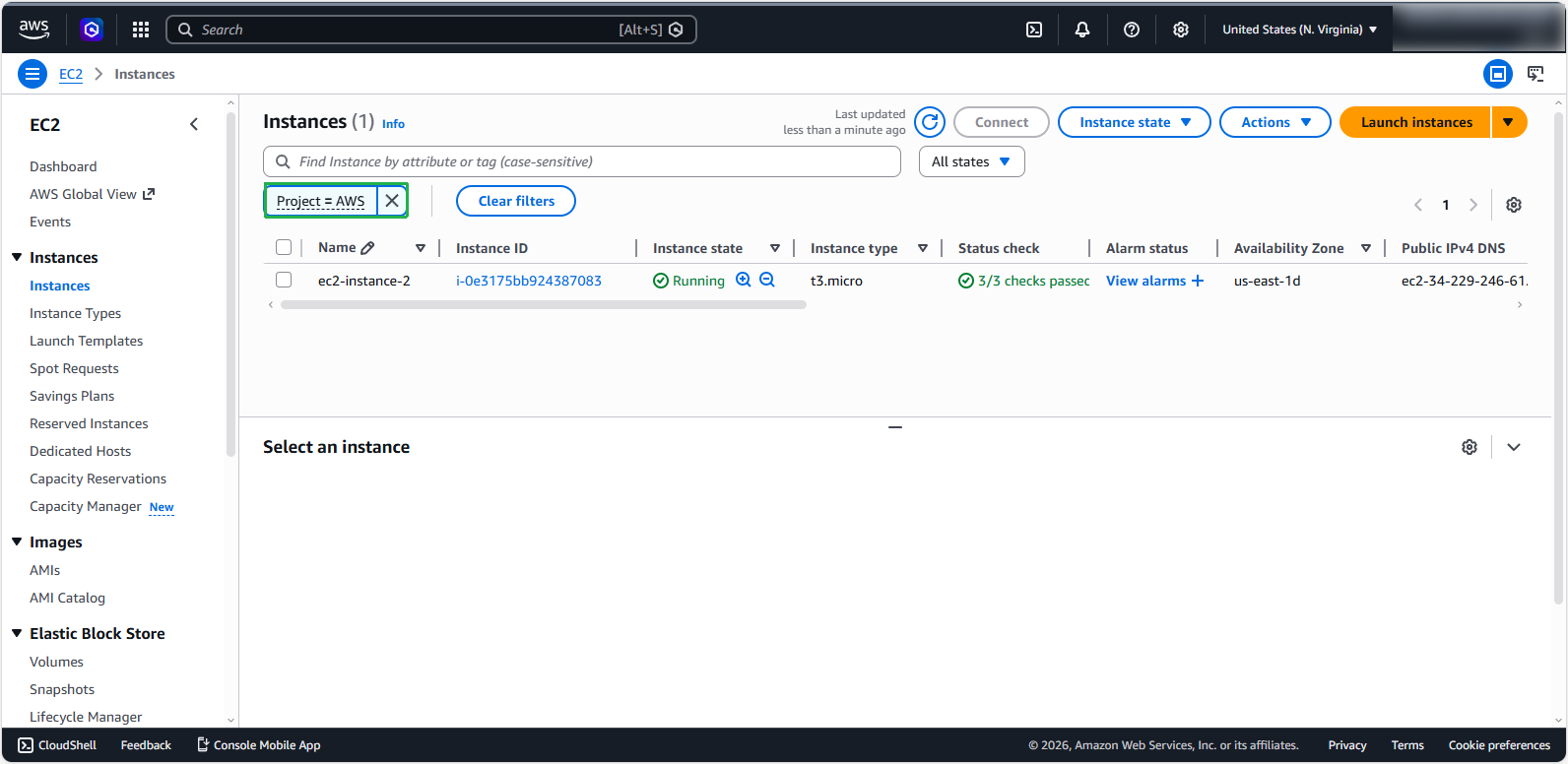Zoom out on the Running instance state
The width and height of the screenshot is (1568, 764).
(x=767, y=280)
